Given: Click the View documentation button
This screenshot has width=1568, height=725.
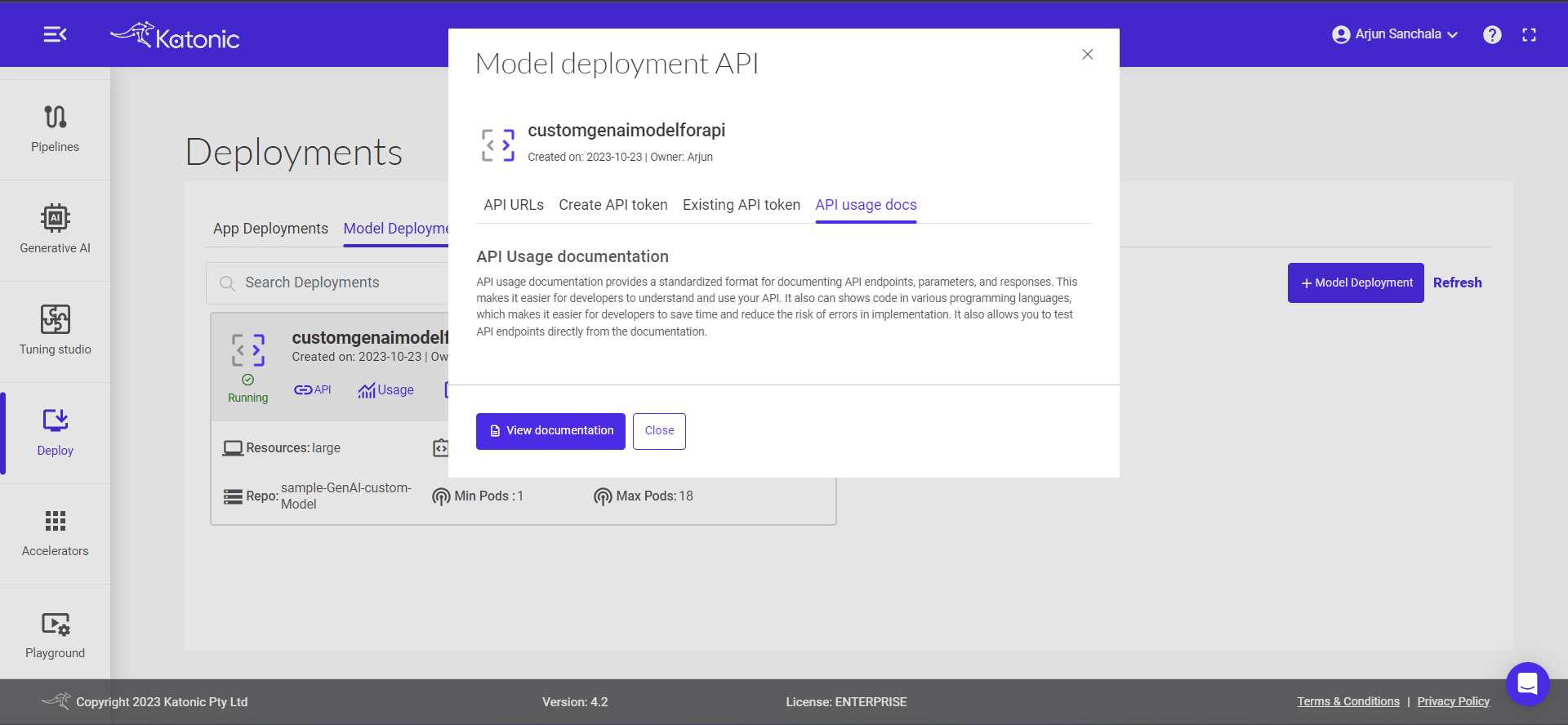Looking at the screenshot, I should (550, 431).
